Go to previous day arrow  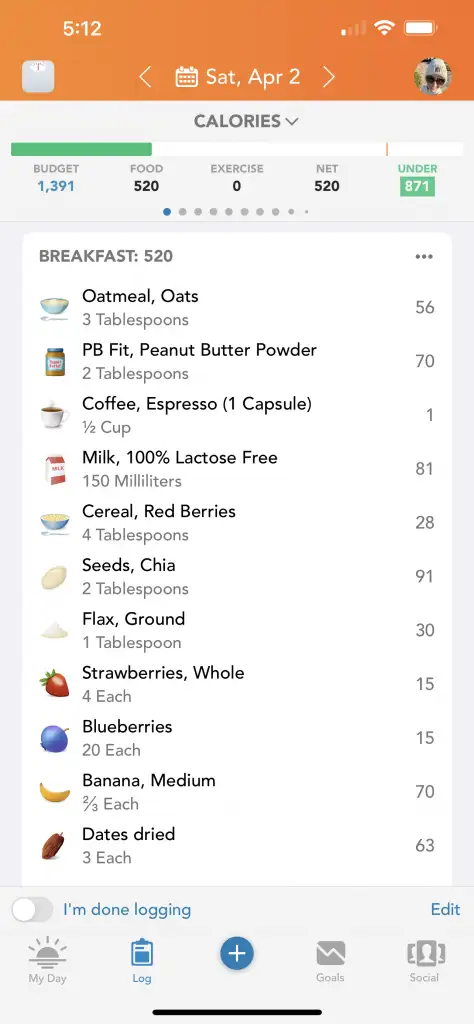[145, 78]
